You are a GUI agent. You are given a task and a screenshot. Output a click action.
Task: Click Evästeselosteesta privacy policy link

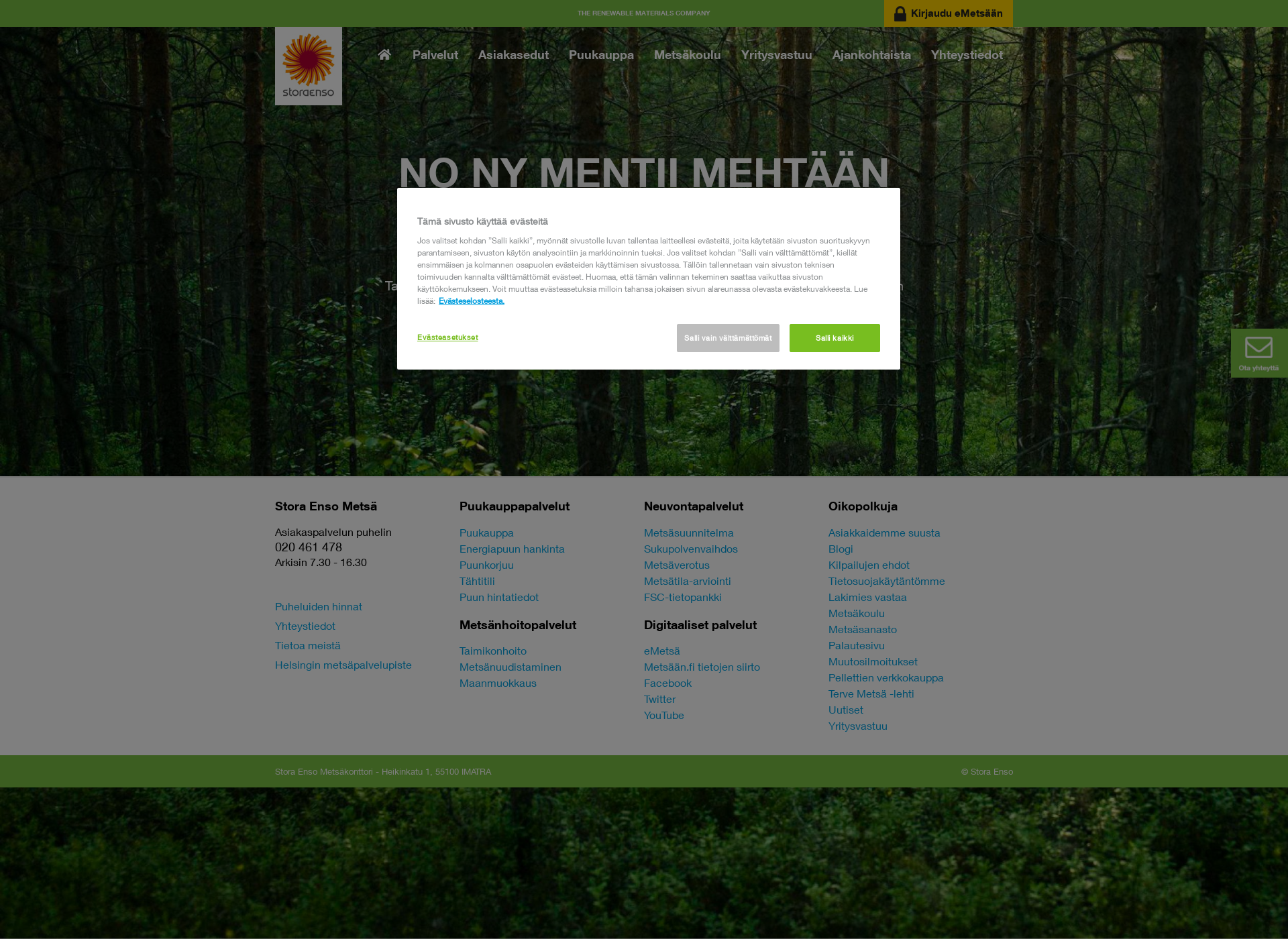(471, 301)
